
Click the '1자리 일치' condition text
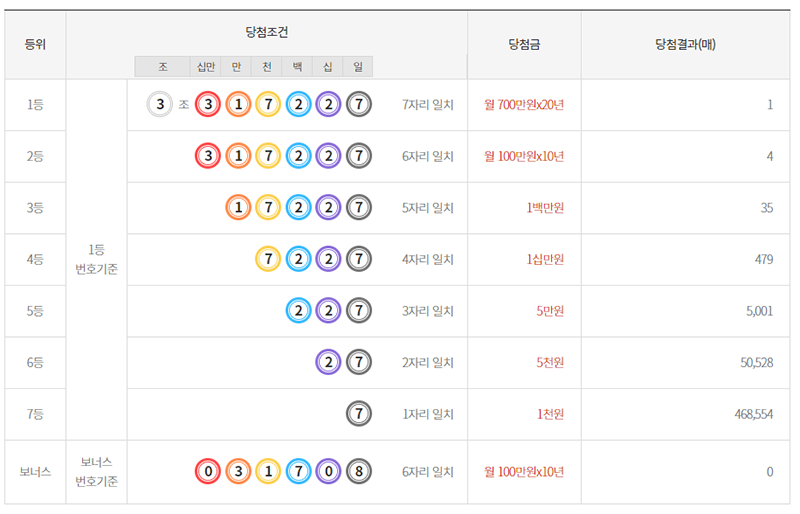[x=428, y=414]
